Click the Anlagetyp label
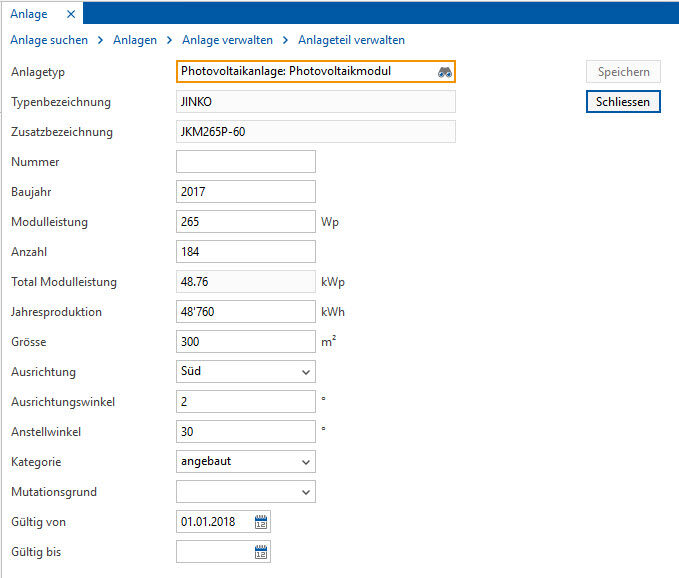 pyautogui.click(x=38, y=72)
